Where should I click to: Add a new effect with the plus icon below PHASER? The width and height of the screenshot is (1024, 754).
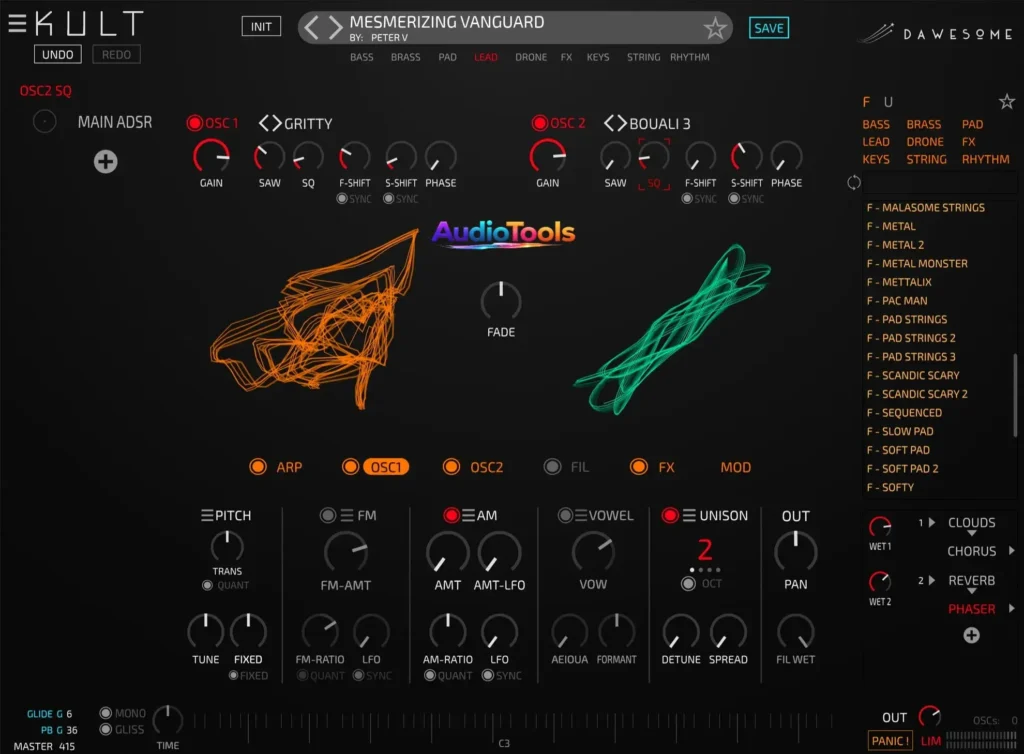click(x=969, y=635)
